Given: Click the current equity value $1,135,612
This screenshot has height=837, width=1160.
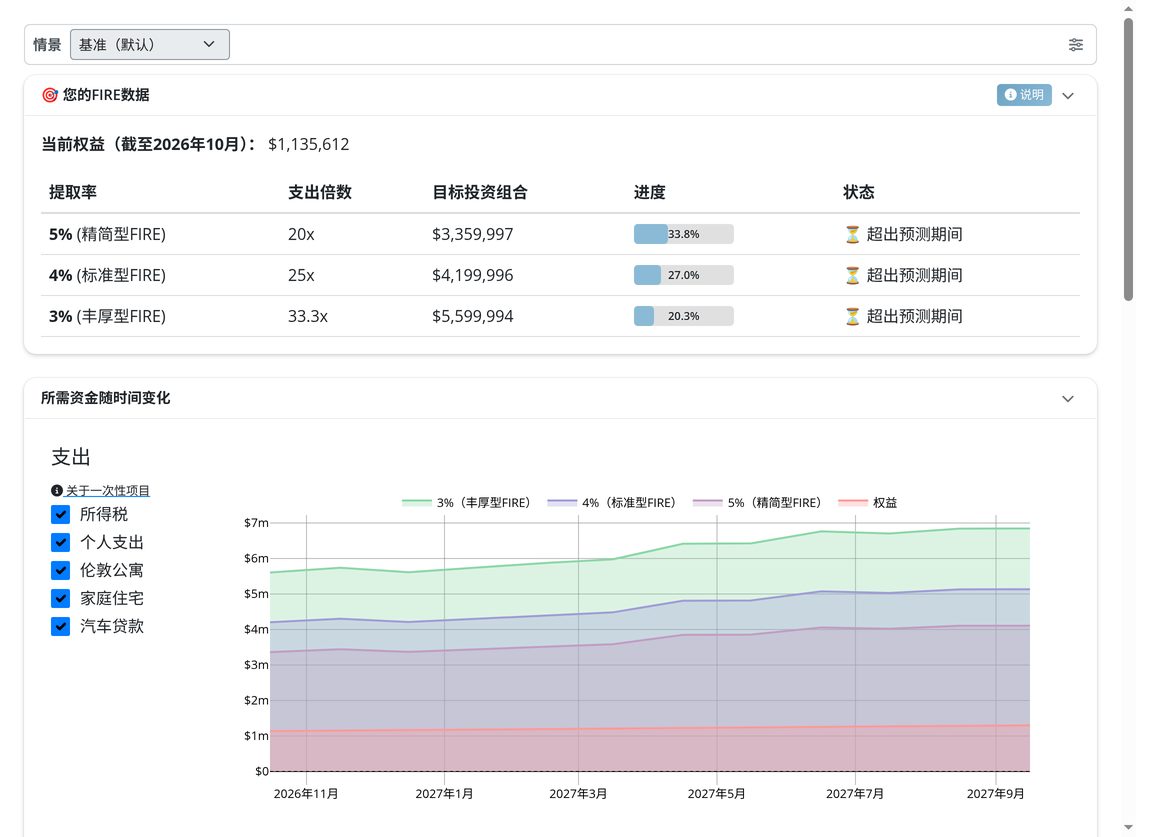Looking at the screenshot, I should 308,144.
